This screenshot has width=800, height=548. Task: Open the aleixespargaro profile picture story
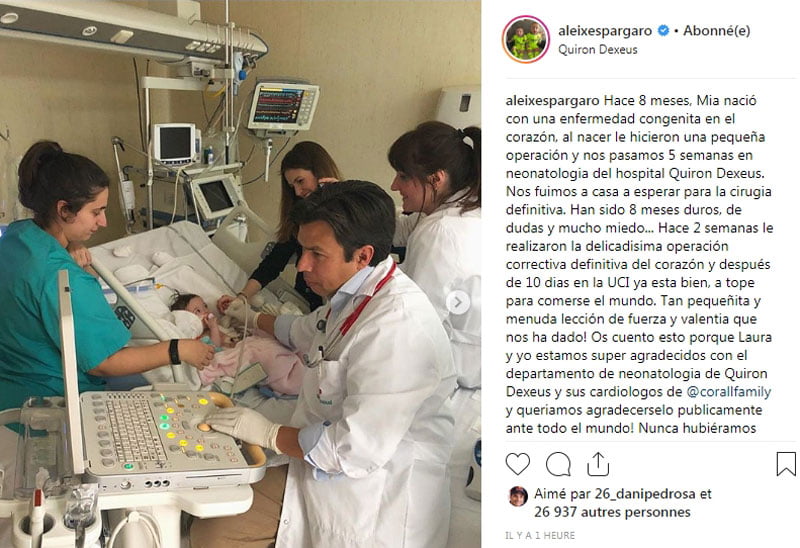point(526,39)
